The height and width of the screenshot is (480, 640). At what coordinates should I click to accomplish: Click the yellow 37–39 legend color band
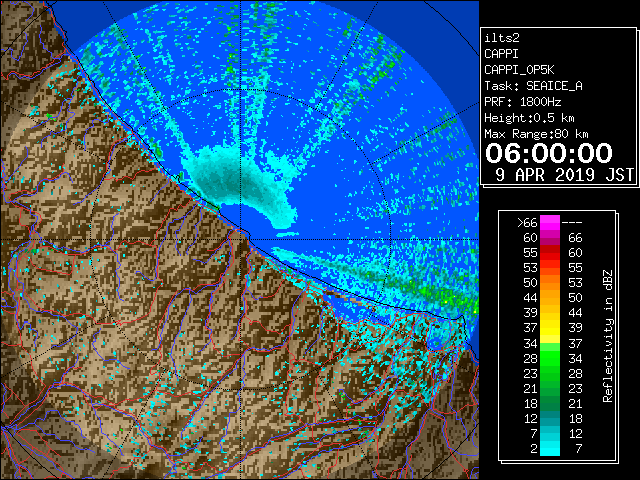(550, 328)
